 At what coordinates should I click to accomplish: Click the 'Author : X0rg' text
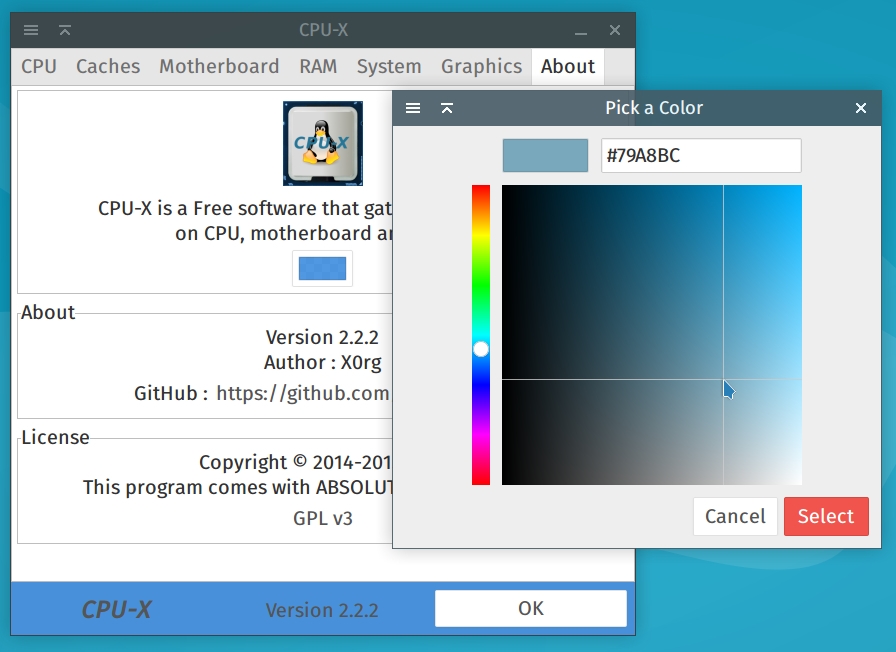[323, 362]
